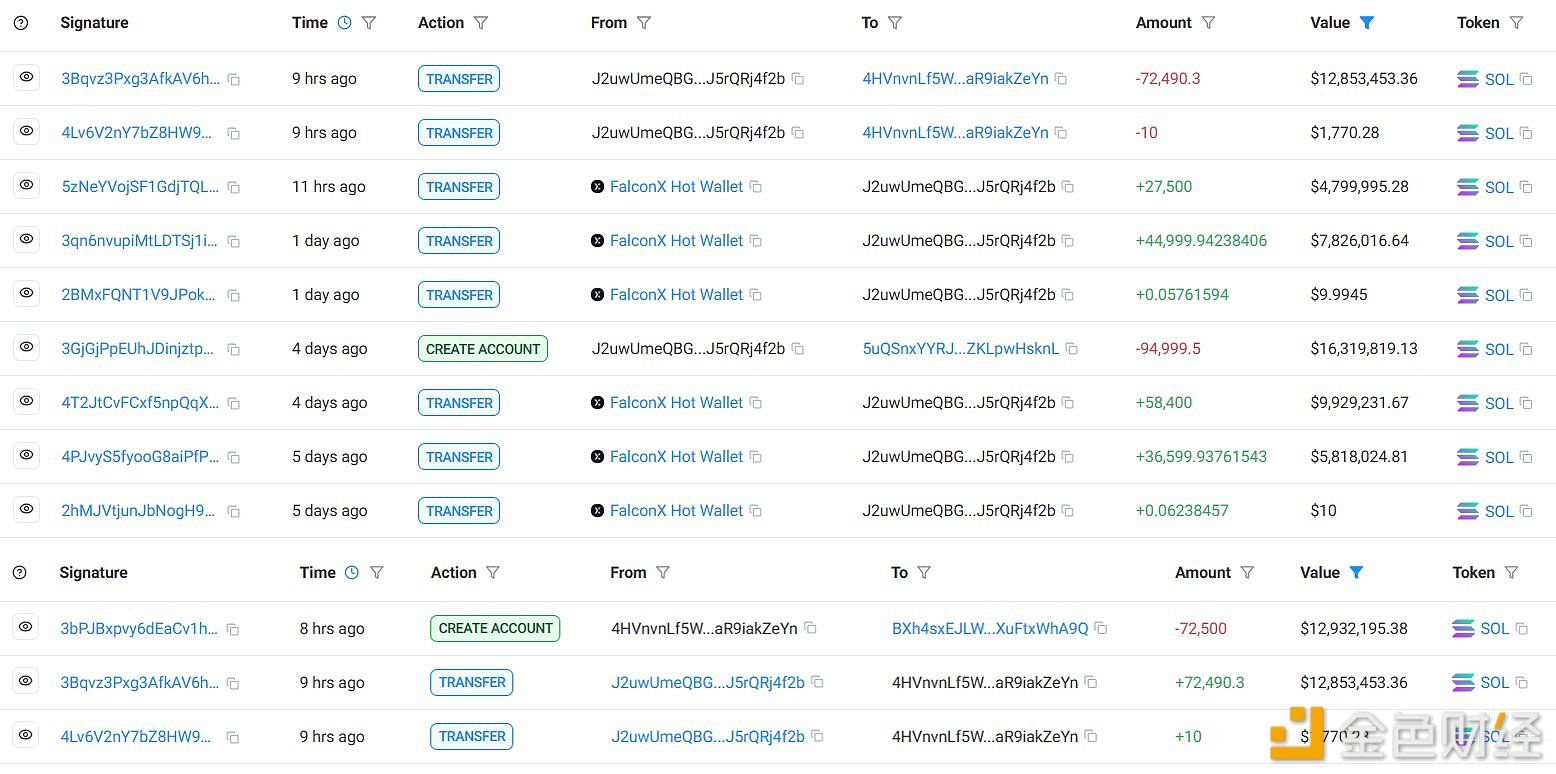Copy SOL token in the $4,799,995.28 row
This screenshot has height=774, width=1556.
[x=1526, y=187]
